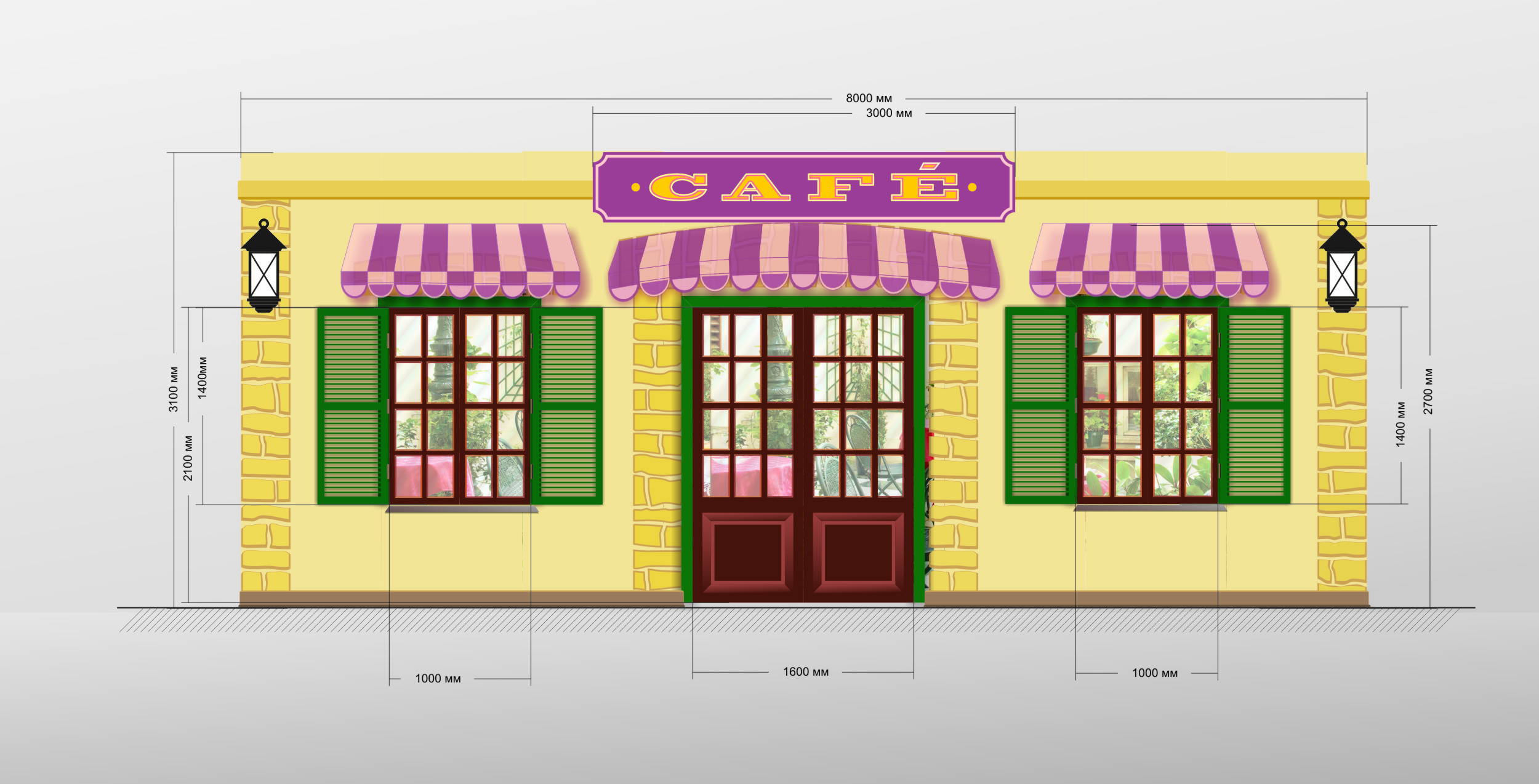This screenshot has width=1539, height=784.
Task: Click the 2700 мм height label
Action: tap(1428, 391)
